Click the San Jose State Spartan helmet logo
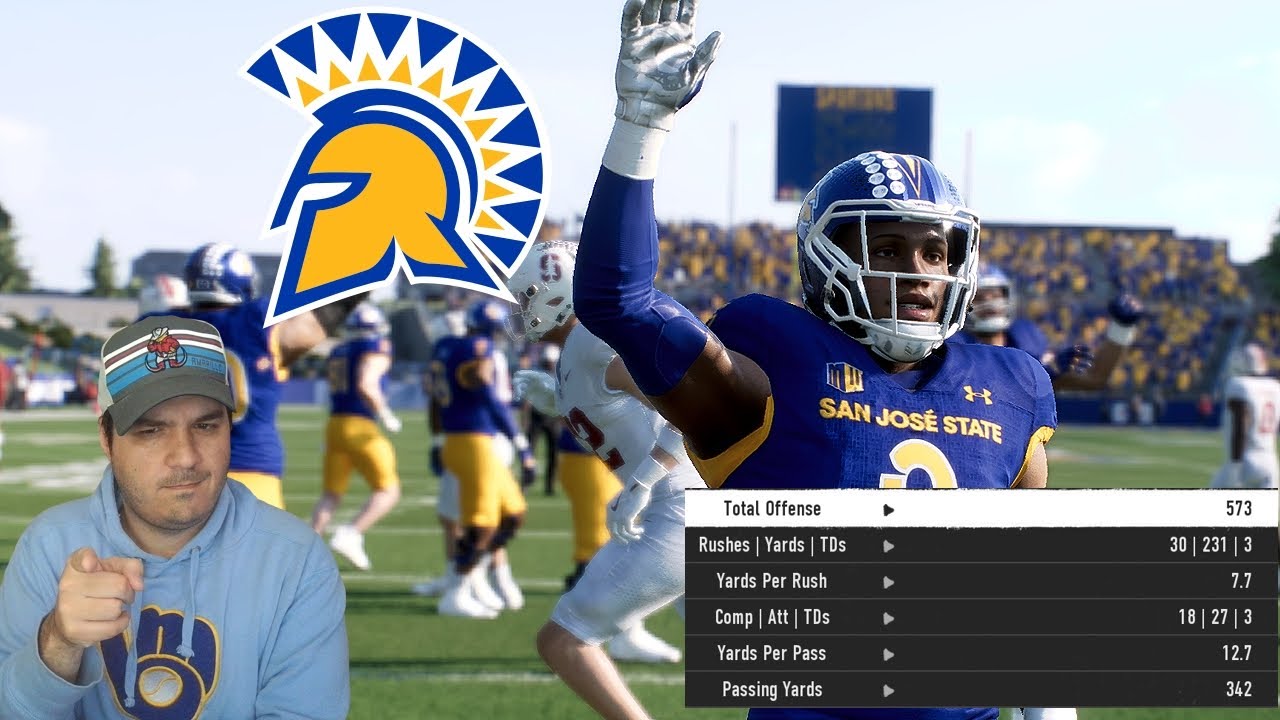 click(x=398, y=166)
